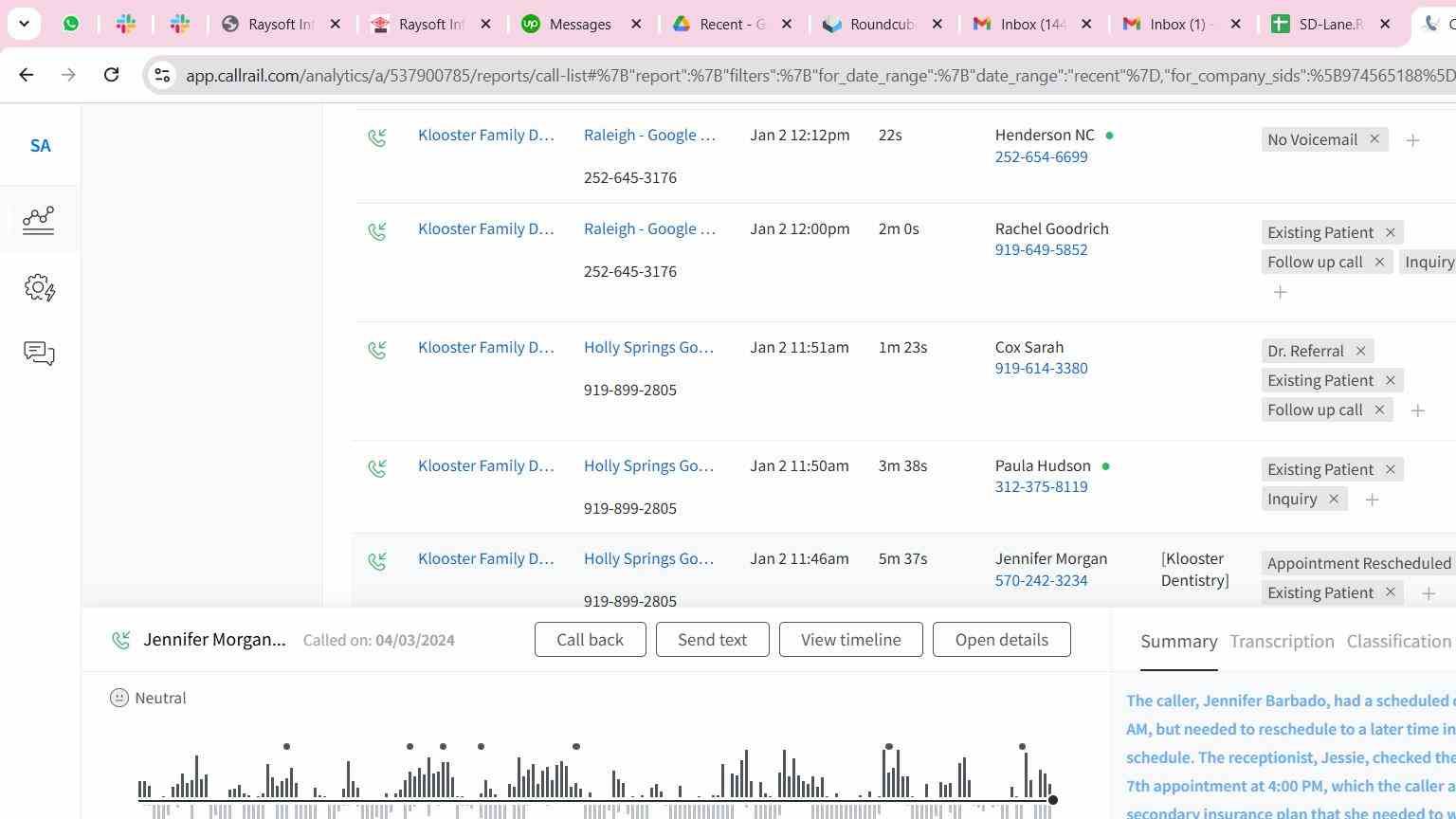Remove the Dr. Referral tag
The height and width of the screenshot is (819, 1456).
coord(1360,351)
